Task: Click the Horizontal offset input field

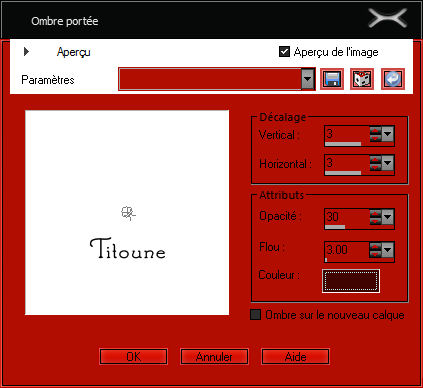Action: (x=347, y=163)
